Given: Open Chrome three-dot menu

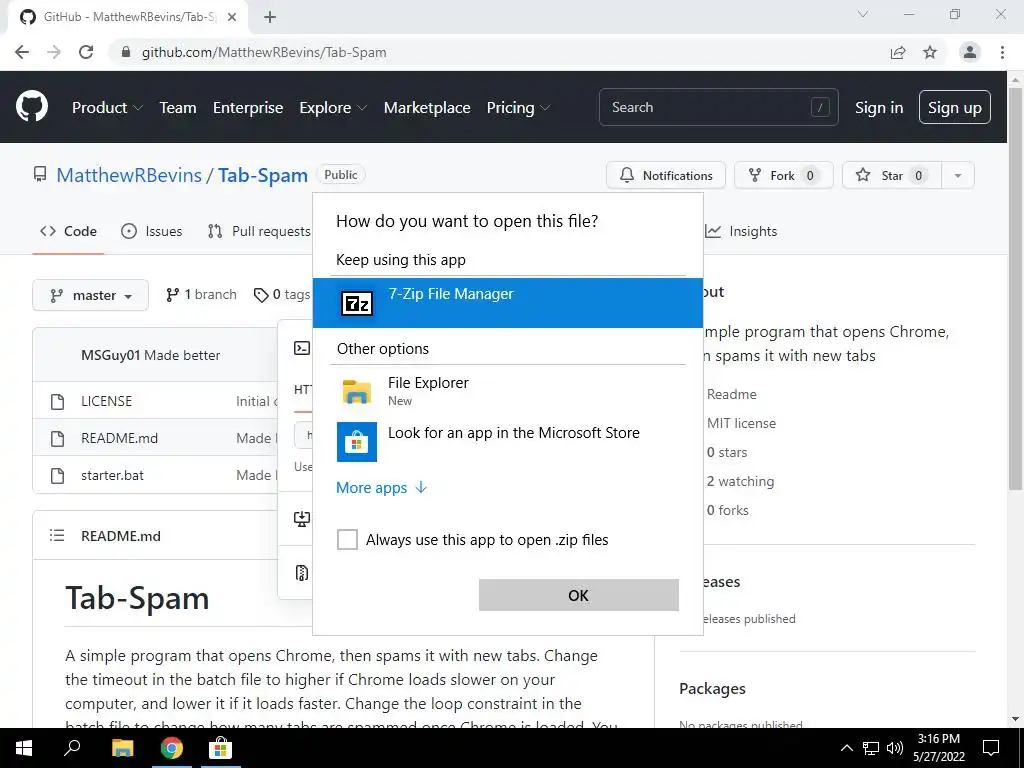Looking at the screenshot, I should (1002, 52).
